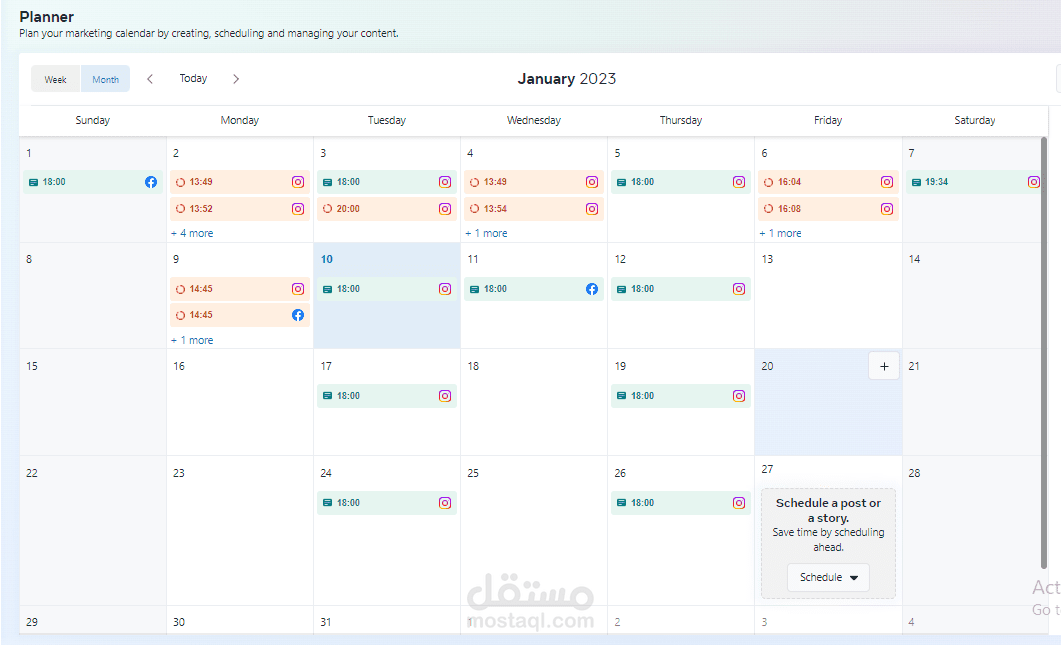Screen dimensions: 1061x645
Task: Open the 18:00 post on January 26
Action: pos(681,503)
